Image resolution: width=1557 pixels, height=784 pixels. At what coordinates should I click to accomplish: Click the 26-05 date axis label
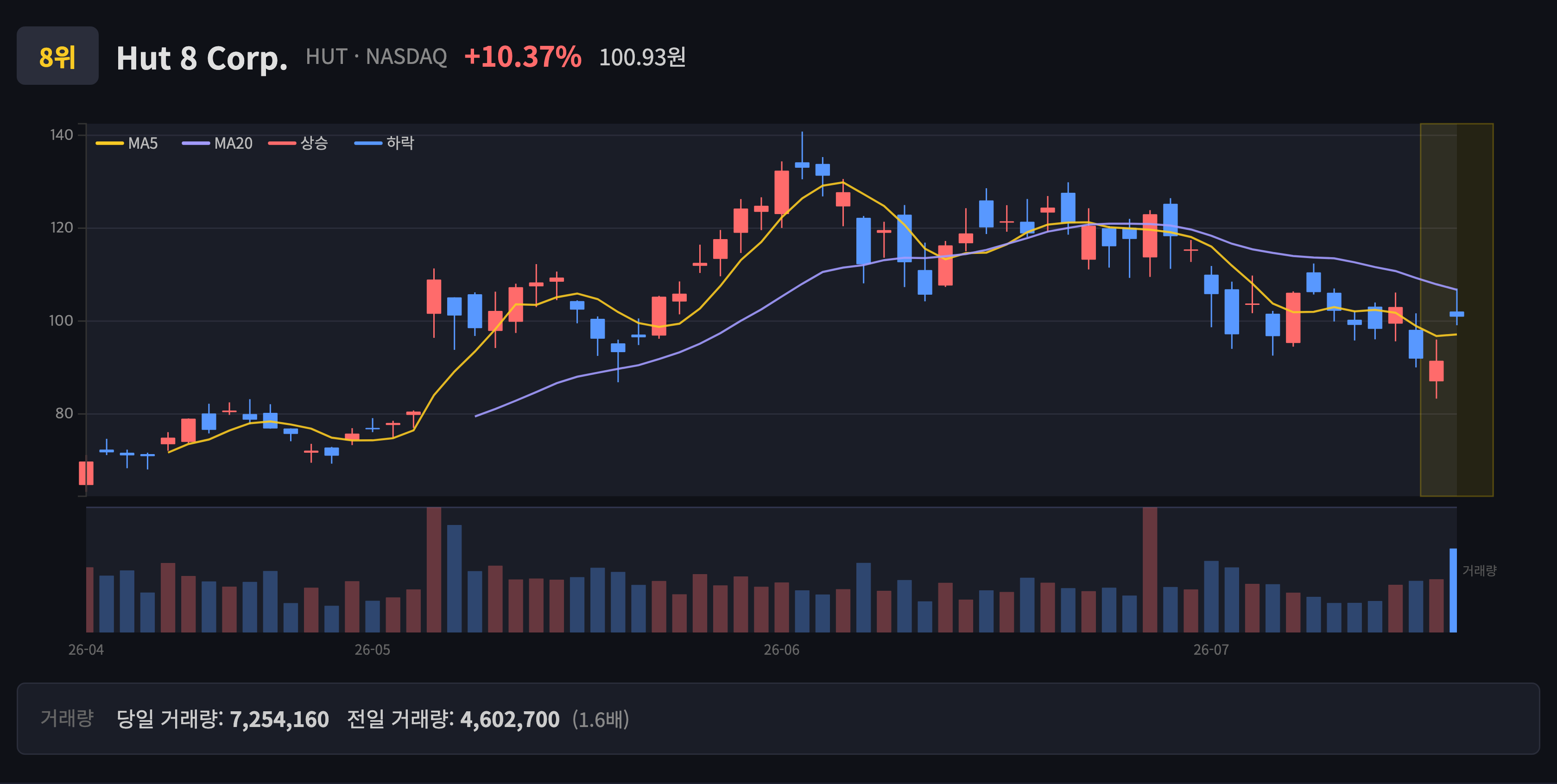[x=372, y=650]
